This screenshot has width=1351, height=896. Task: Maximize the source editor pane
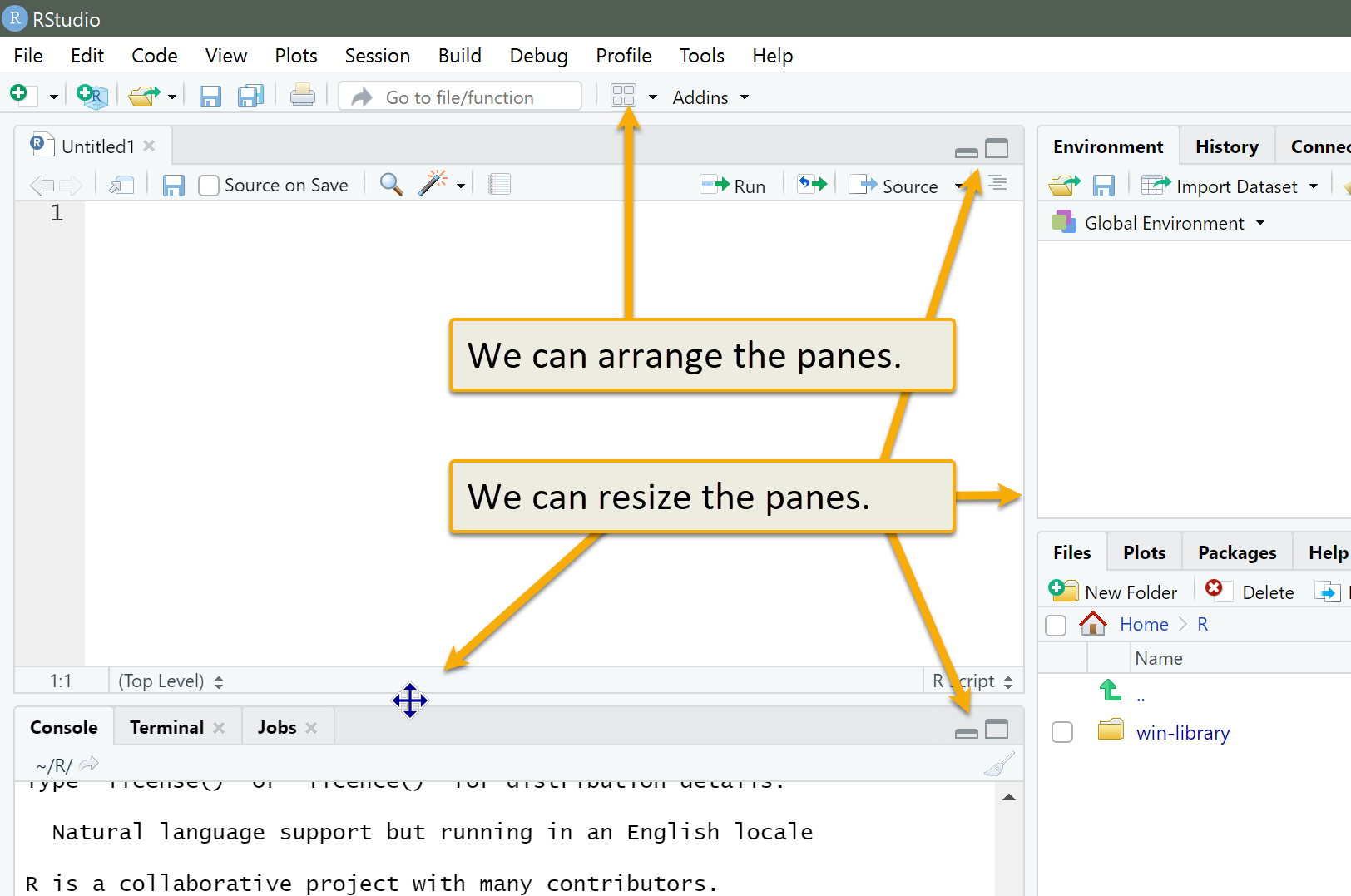[x=997, y=148]
